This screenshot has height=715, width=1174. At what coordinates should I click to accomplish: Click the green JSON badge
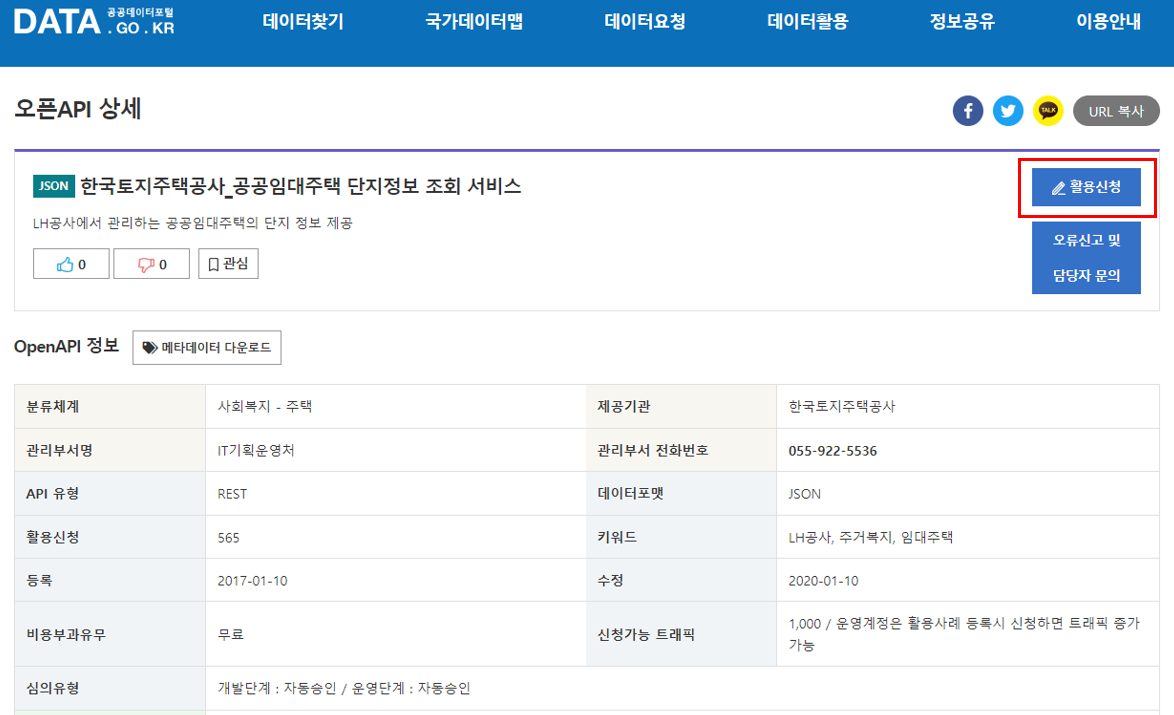pos(54,186)
